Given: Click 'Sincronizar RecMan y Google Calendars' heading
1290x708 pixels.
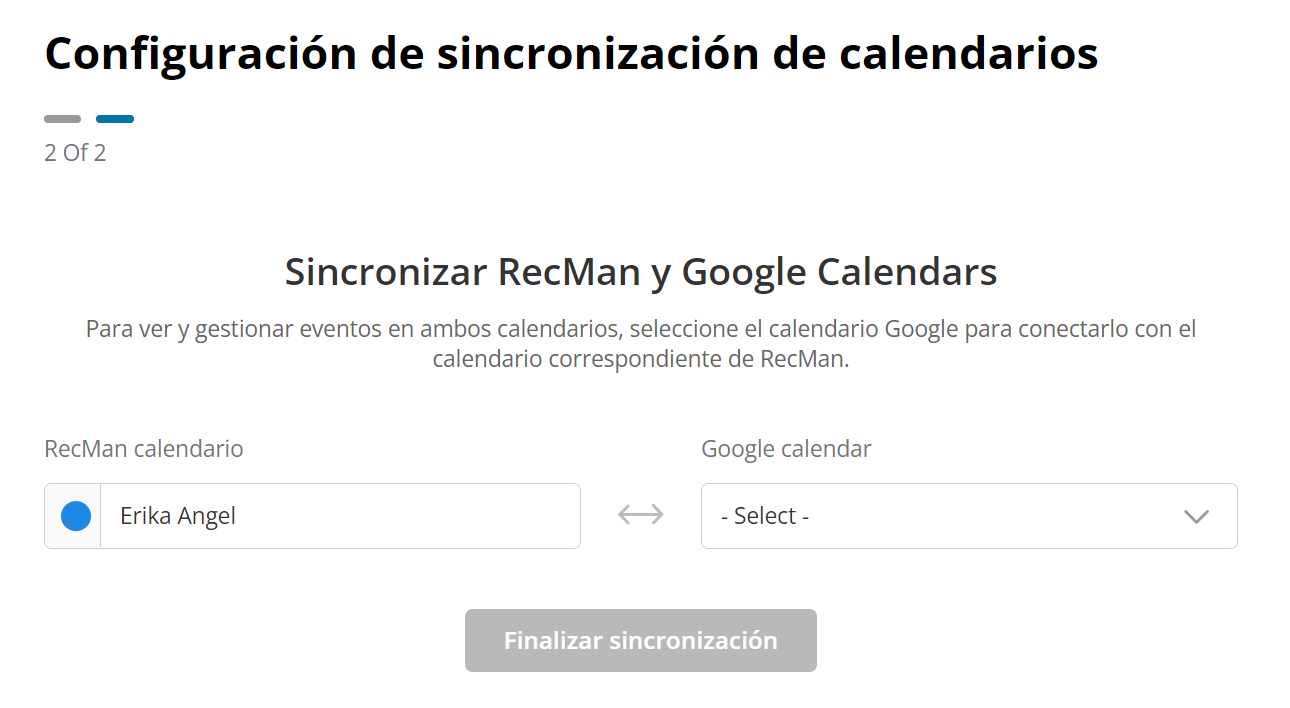Looking at the screenshot, I should click(641, 272).
